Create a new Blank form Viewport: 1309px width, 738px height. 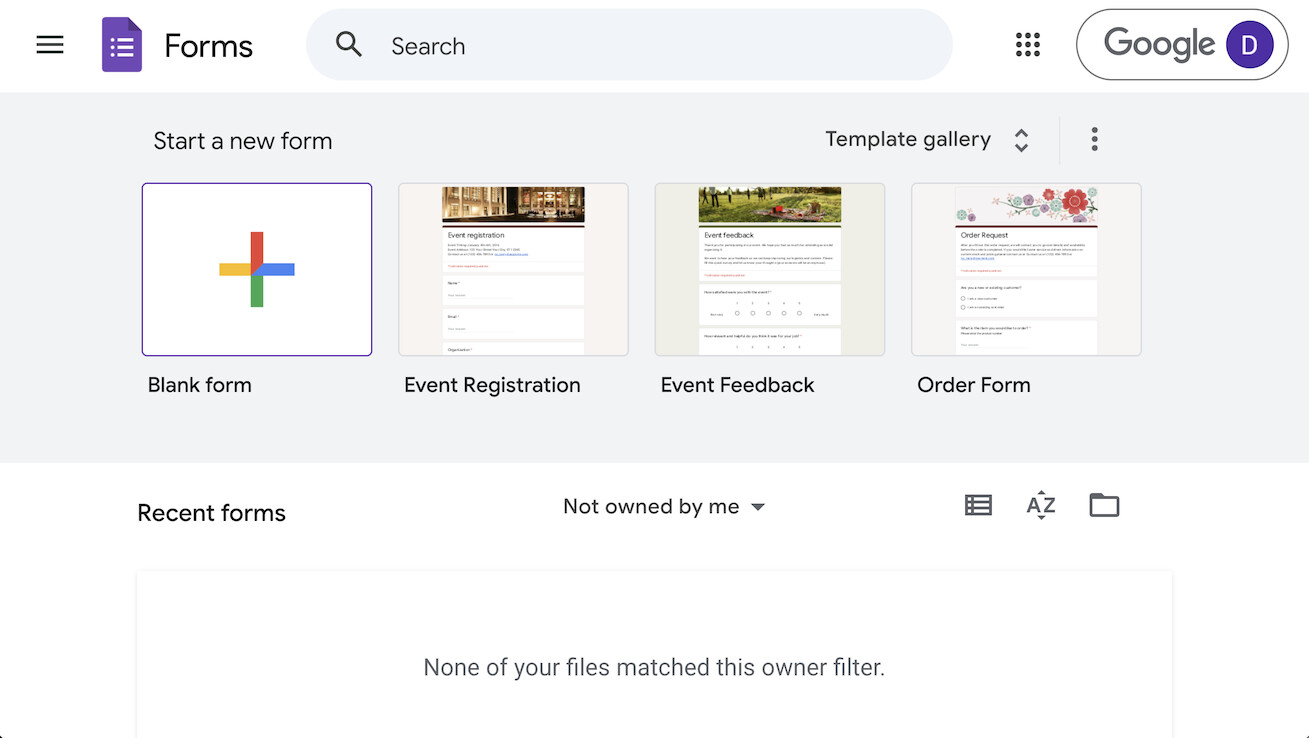[x=256, y=269]
